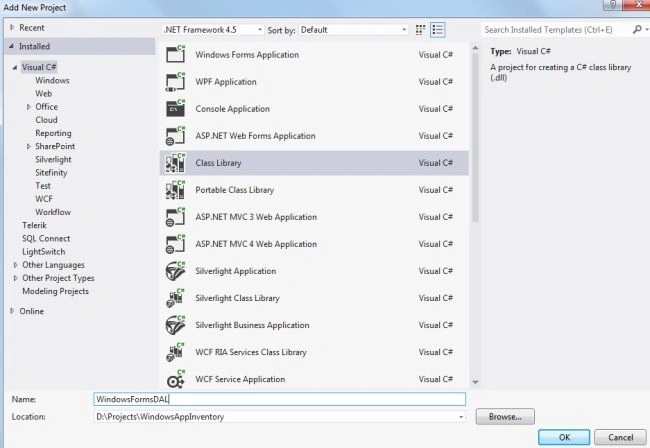Click the ASP.NET Web Forms Application icon
This screenshot has width=650, height=448.
pyautogui.click(x=175, y=136)
